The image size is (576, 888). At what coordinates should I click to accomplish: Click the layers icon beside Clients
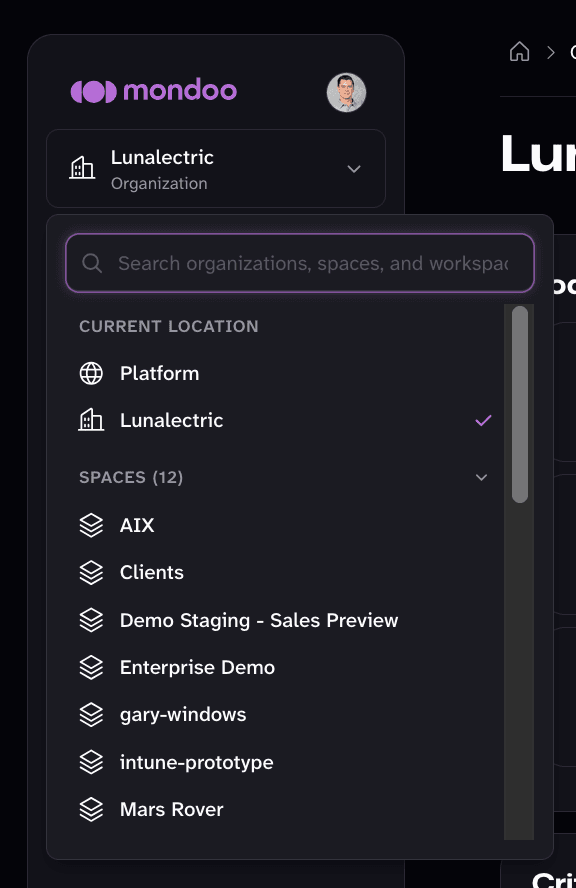[91, 573]
